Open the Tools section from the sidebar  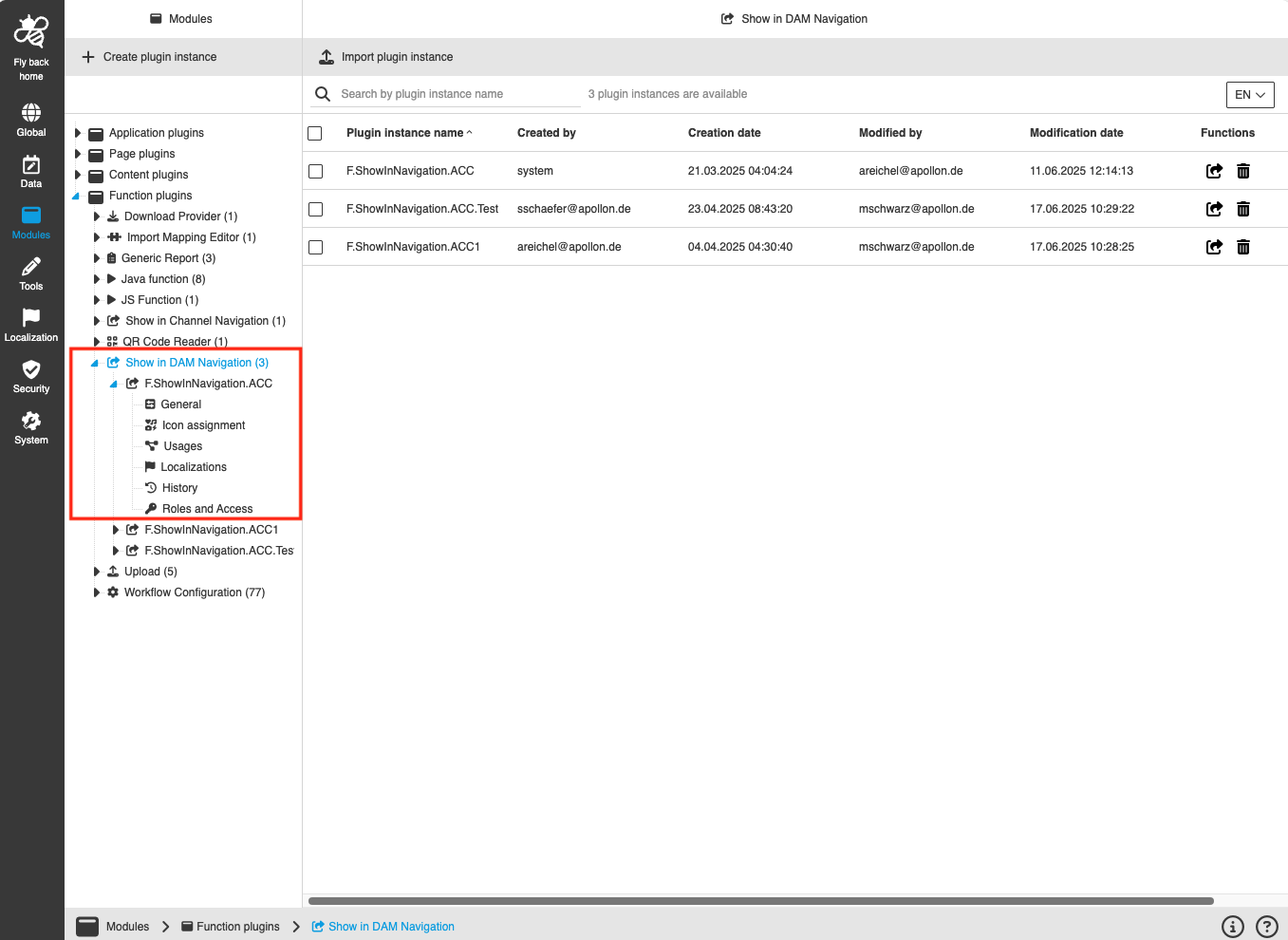click(x=31, y=273)
